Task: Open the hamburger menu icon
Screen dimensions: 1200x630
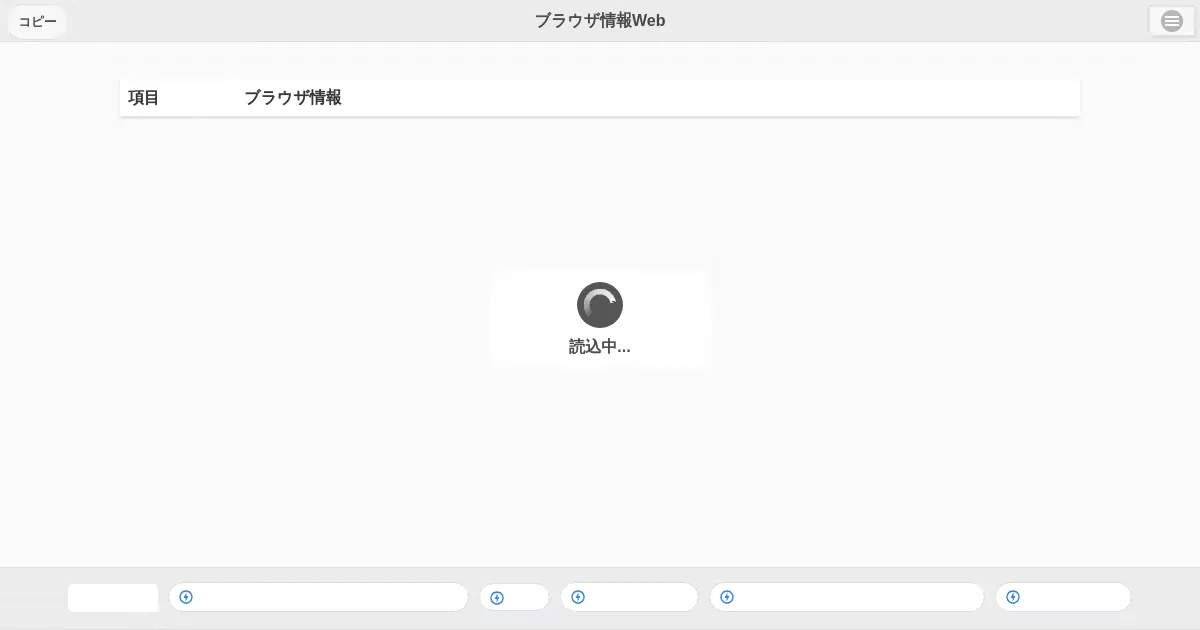Action: pyautogui.click(x=1171, y=21)
